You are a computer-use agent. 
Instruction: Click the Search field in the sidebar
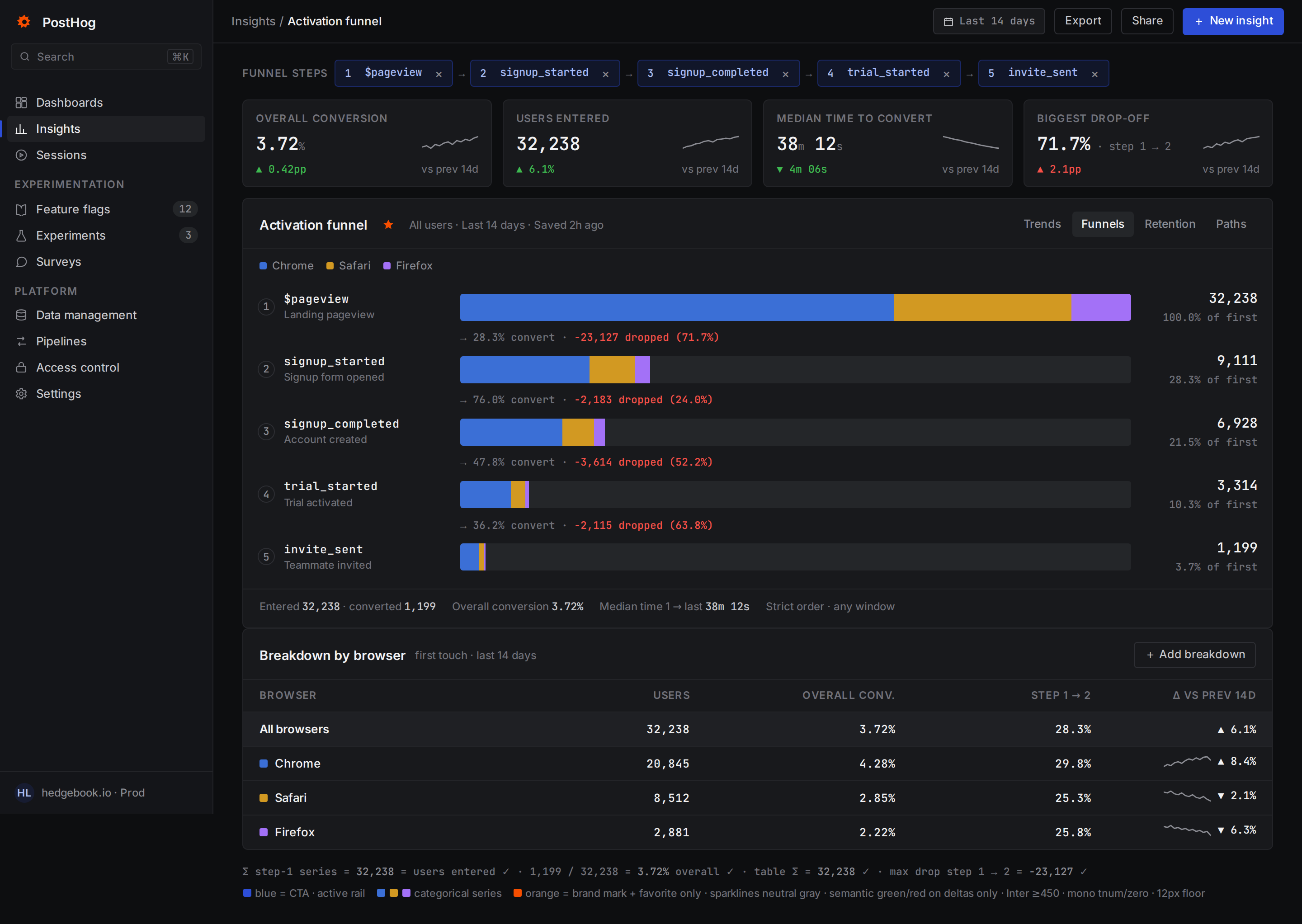coord(106,57)
